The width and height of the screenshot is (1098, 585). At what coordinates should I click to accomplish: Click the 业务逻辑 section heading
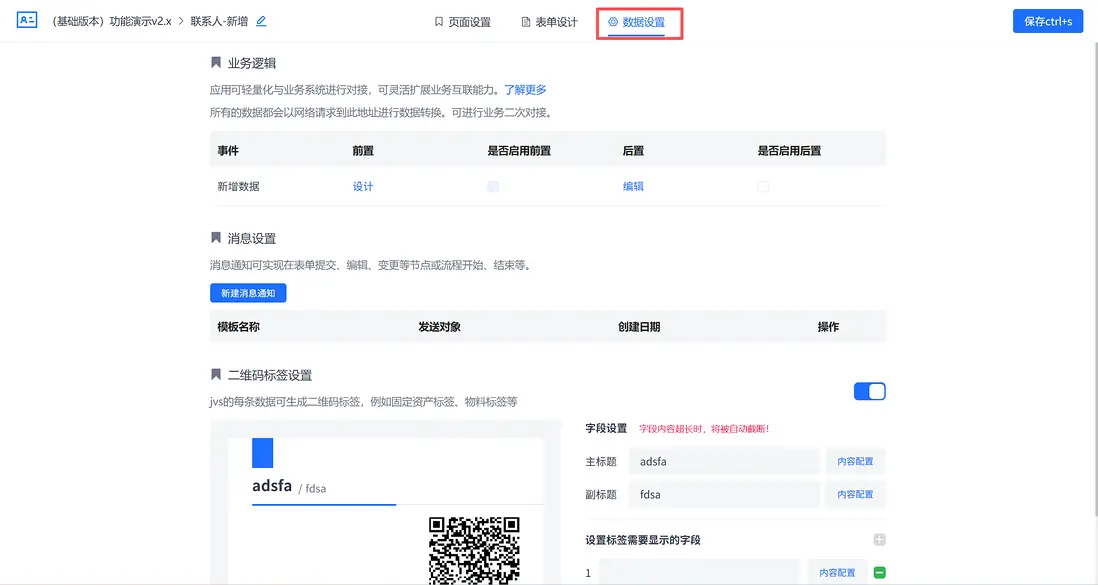pyautogui.click(x=251, y=63)
